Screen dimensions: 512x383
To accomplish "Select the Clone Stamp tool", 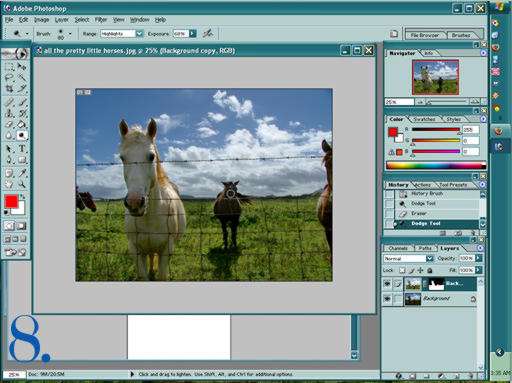I will pos(9,113).
